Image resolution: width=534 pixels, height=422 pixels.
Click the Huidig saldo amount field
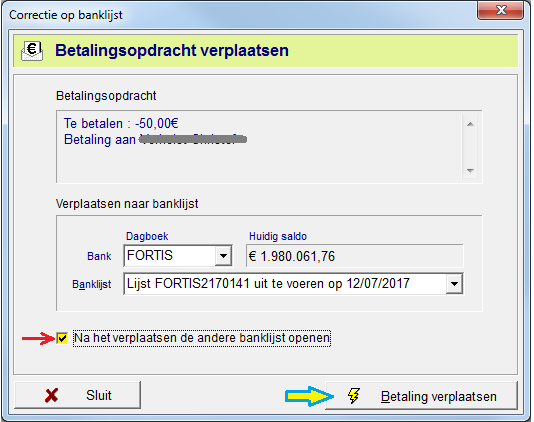[x=354, y=256]
